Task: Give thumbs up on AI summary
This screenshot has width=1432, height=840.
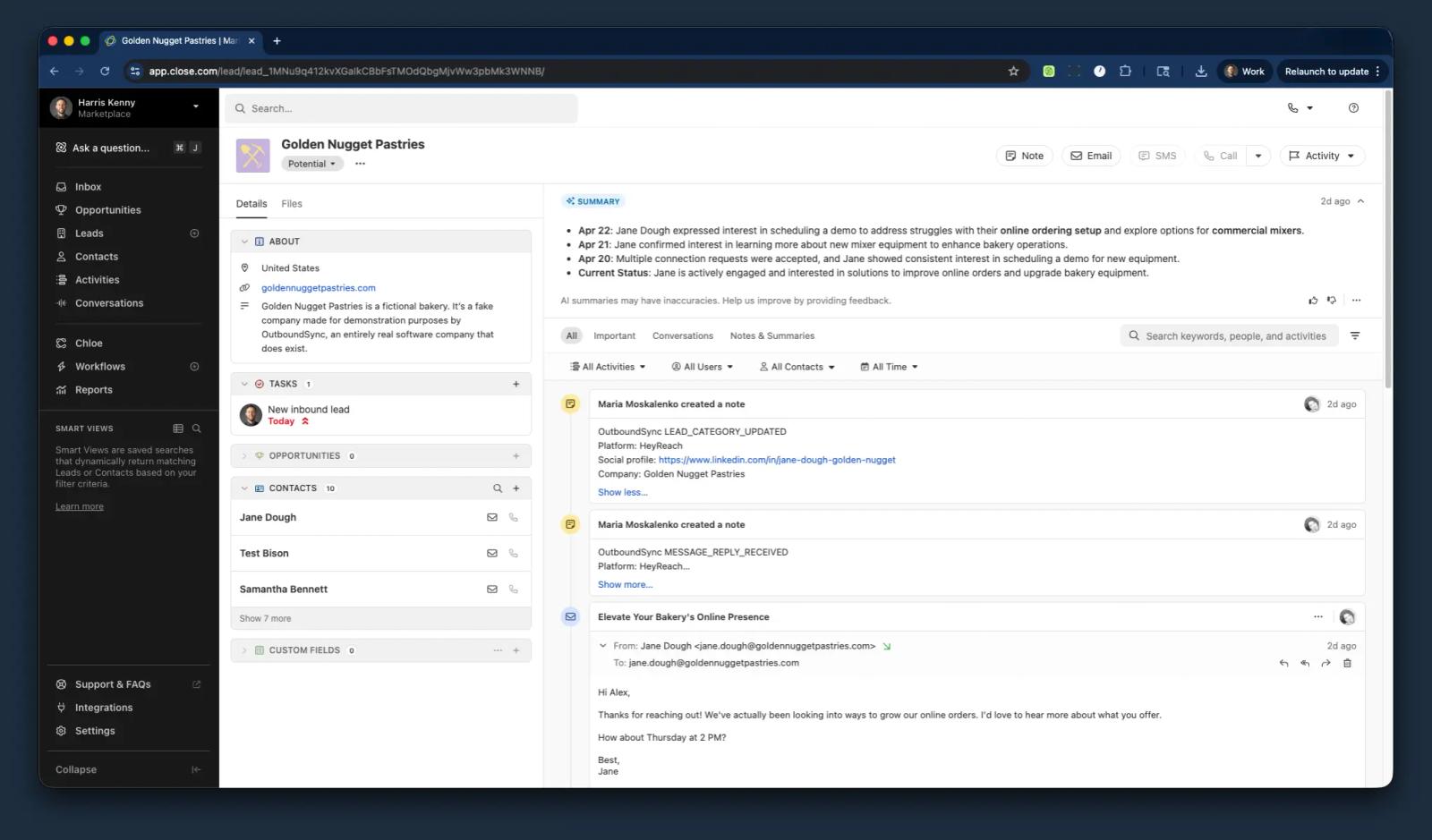Action: 1313,301
